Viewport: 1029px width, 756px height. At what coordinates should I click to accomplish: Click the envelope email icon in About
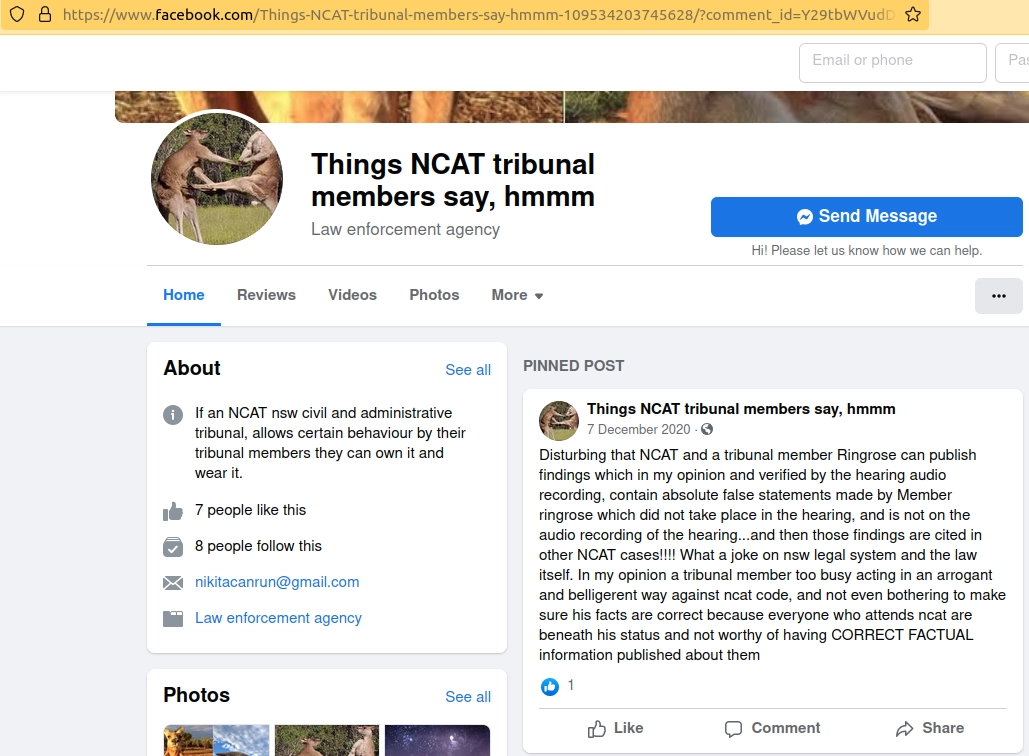[x=173, y=583]
